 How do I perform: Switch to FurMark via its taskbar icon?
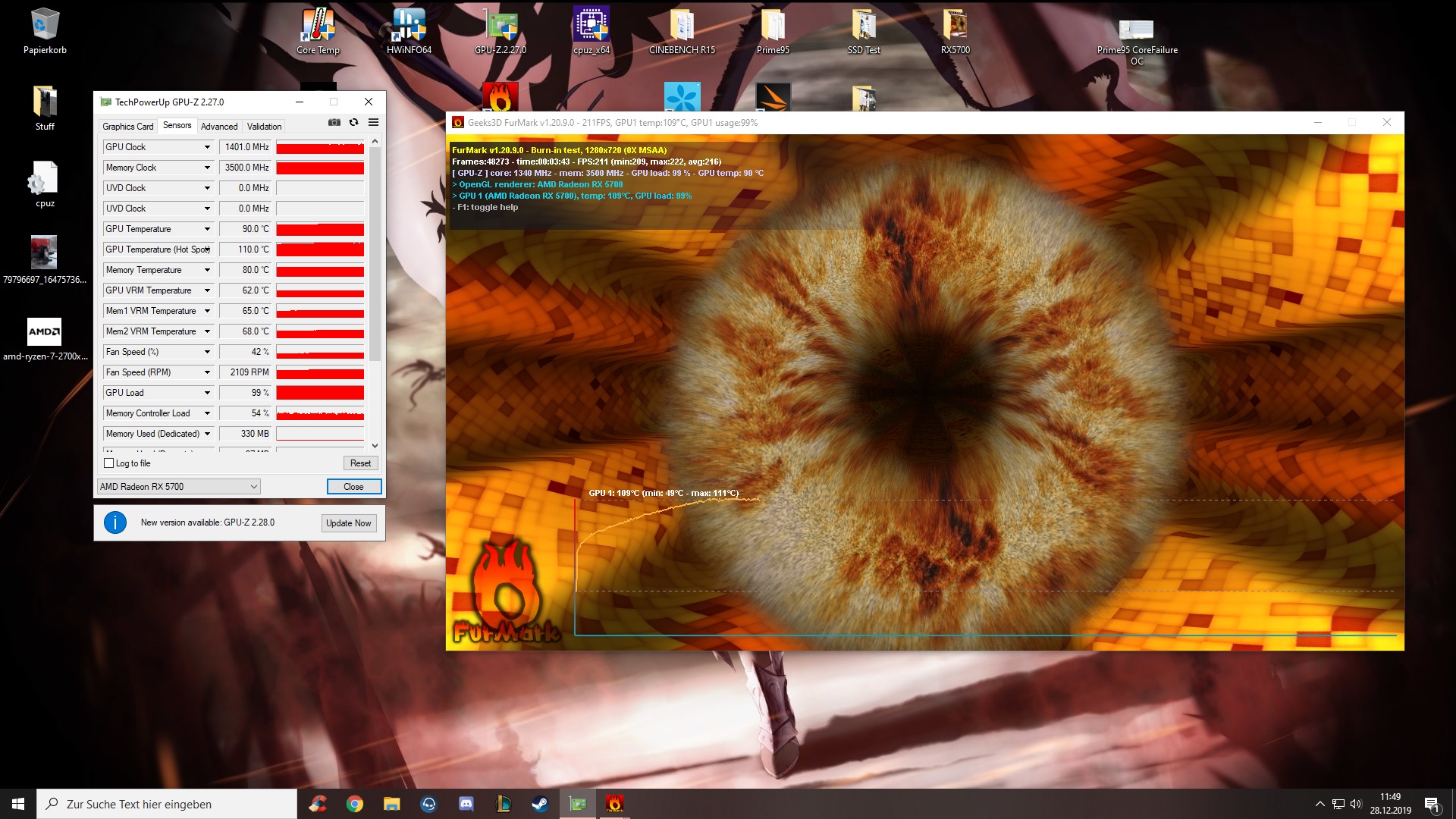click(x=615, y=804)
